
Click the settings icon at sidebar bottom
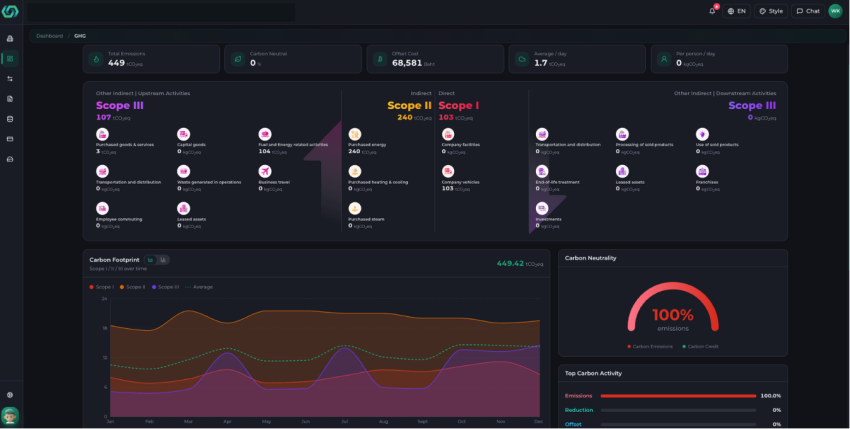tap(10, 395)
